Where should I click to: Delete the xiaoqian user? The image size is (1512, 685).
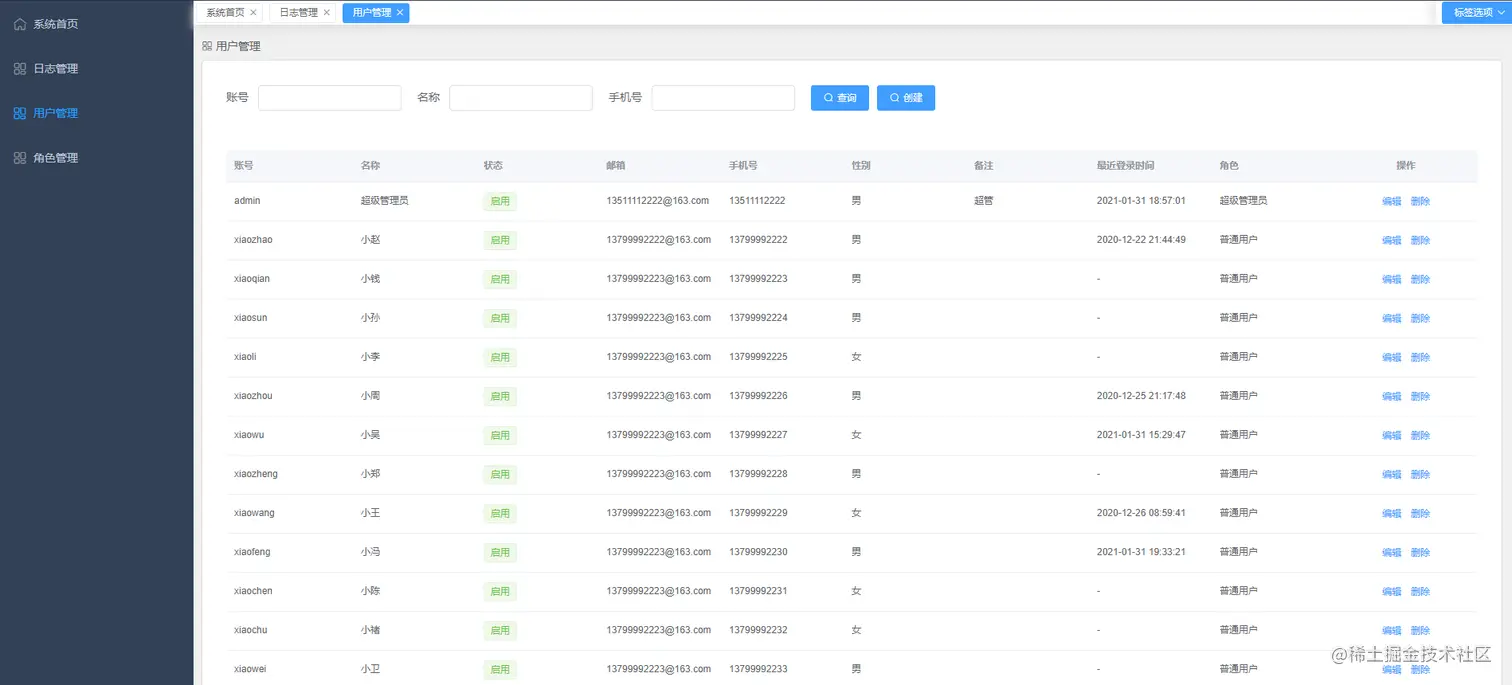(x=1420, y=279)
